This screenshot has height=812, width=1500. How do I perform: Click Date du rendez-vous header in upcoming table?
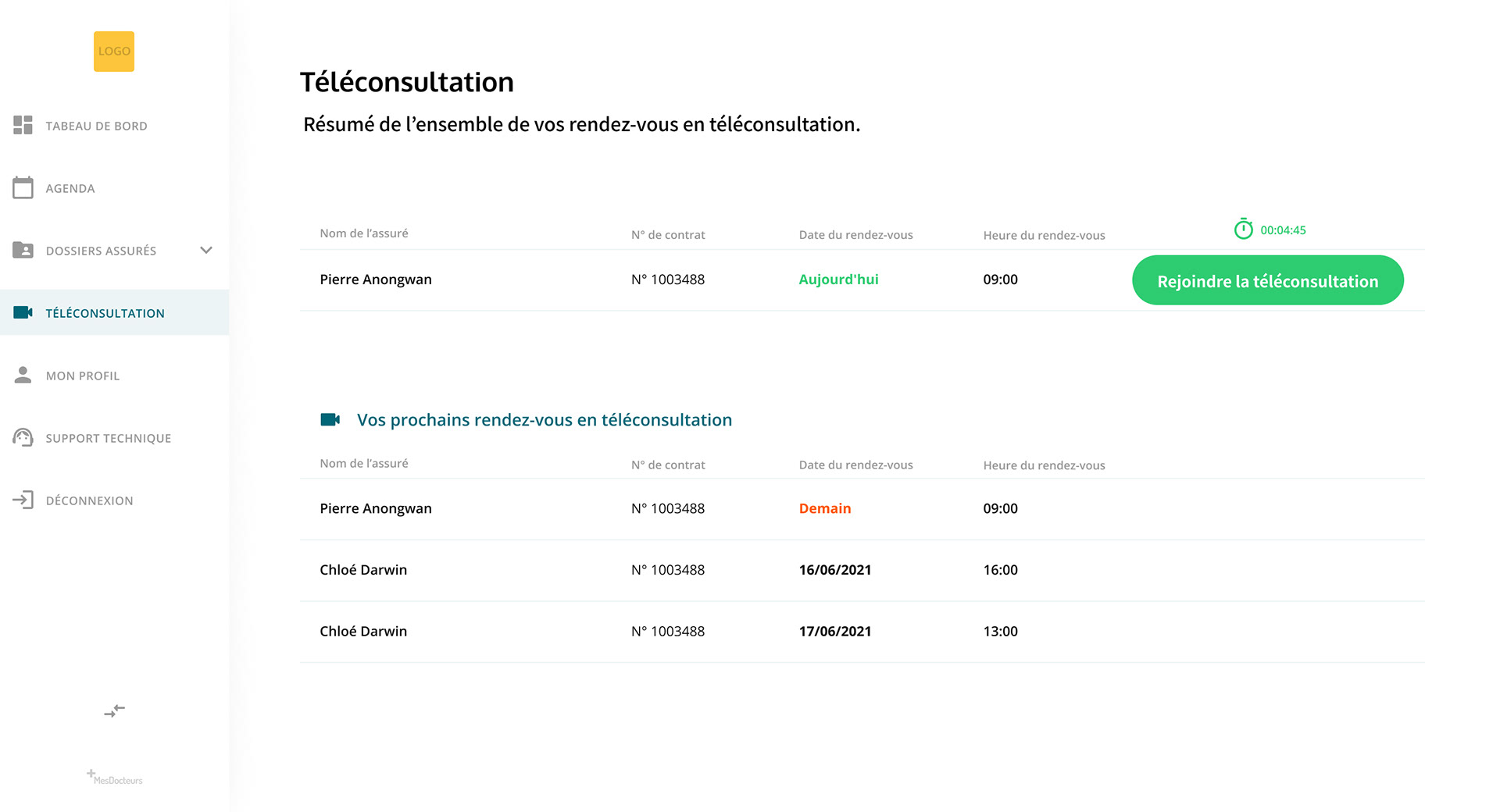(x=855, y=465)
